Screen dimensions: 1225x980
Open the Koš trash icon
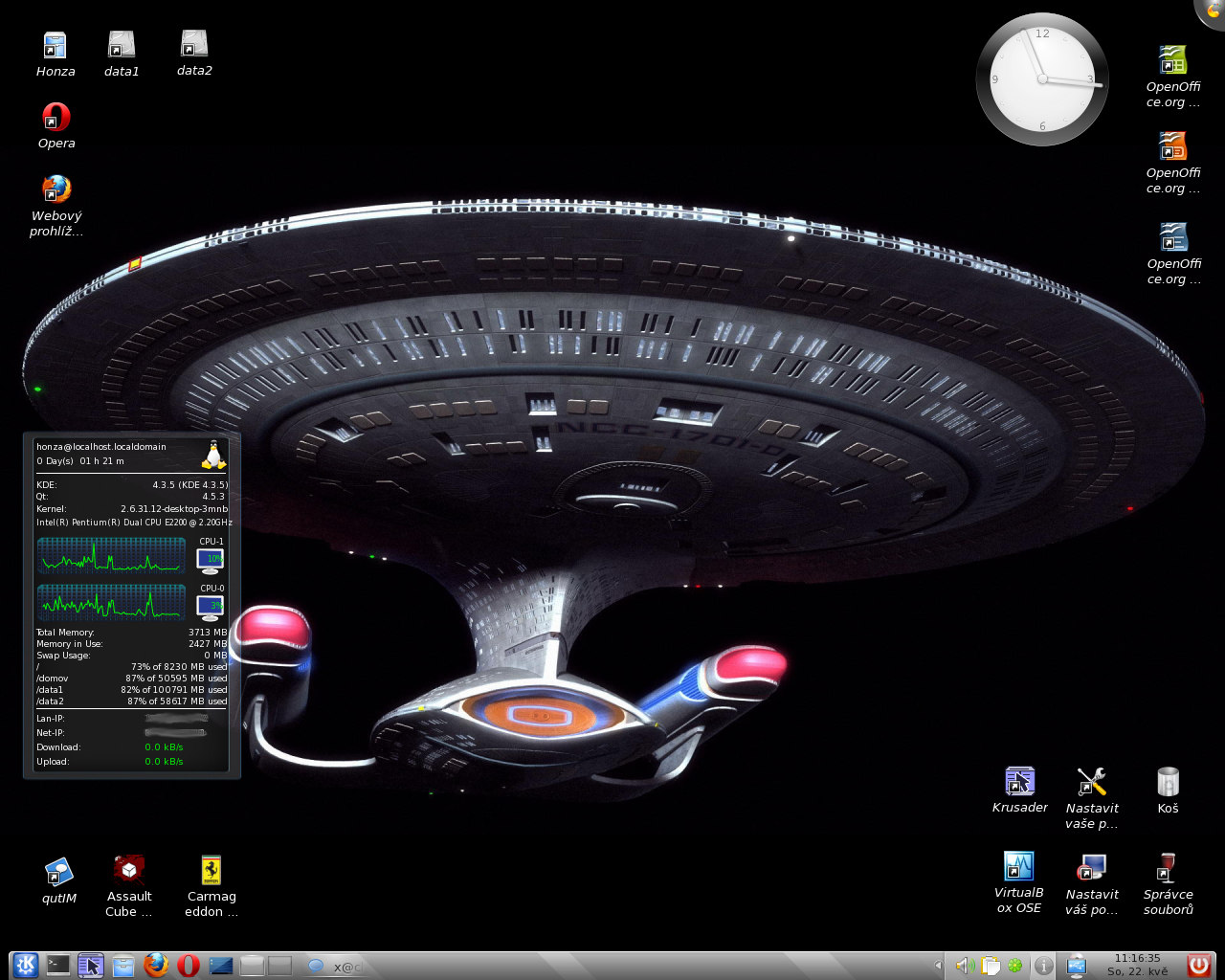[1168, 791]
